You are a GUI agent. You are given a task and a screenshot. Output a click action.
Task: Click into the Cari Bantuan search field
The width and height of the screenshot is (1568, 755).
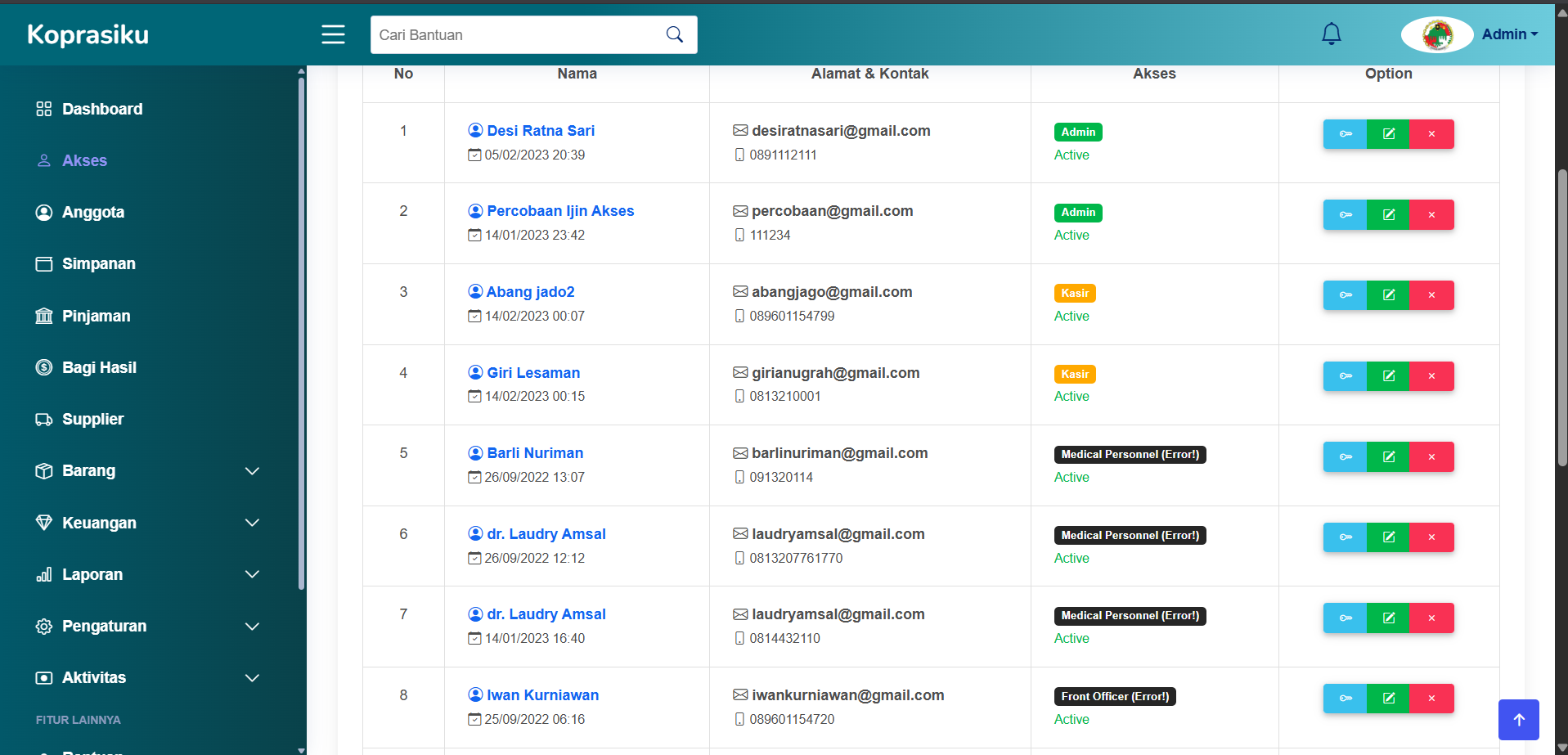[515, 35]
